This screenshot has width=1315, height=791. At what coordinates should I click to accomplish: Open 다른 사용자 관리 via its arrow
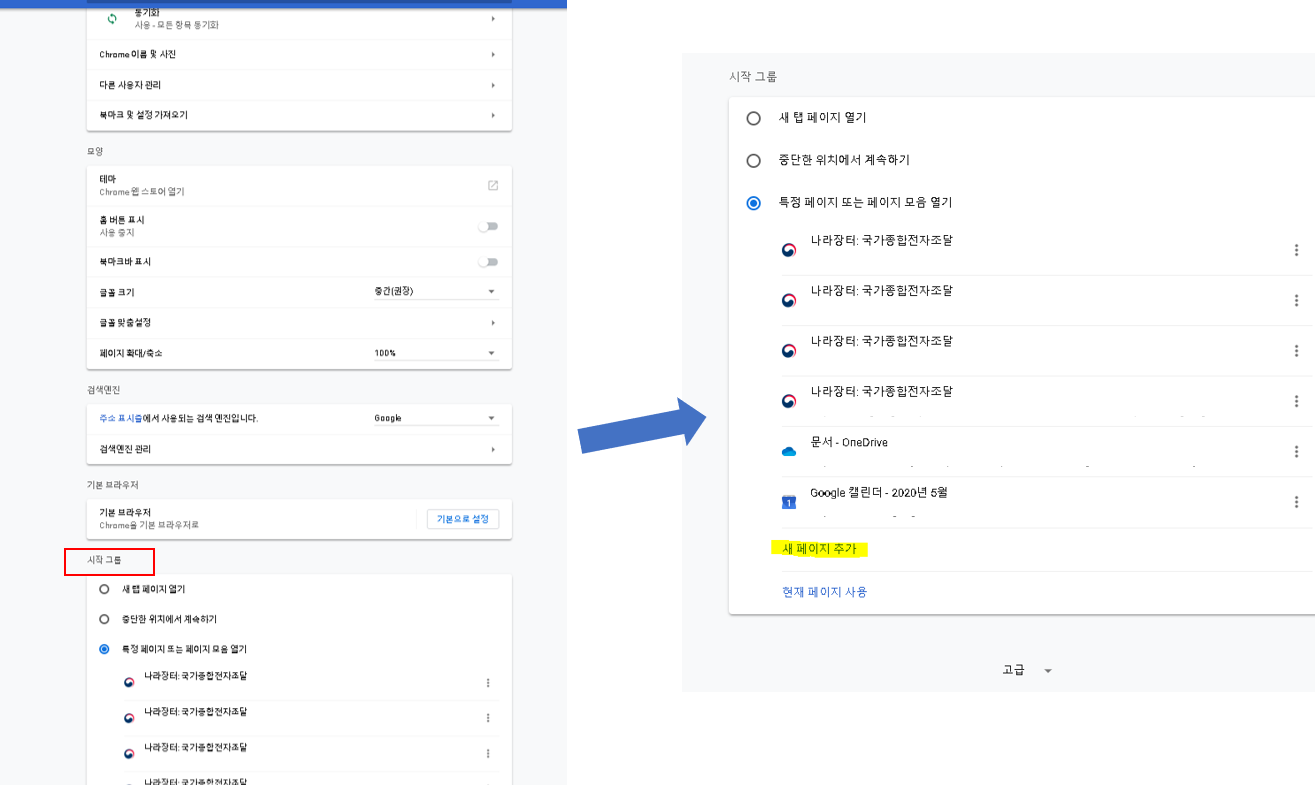coord(493,85)
